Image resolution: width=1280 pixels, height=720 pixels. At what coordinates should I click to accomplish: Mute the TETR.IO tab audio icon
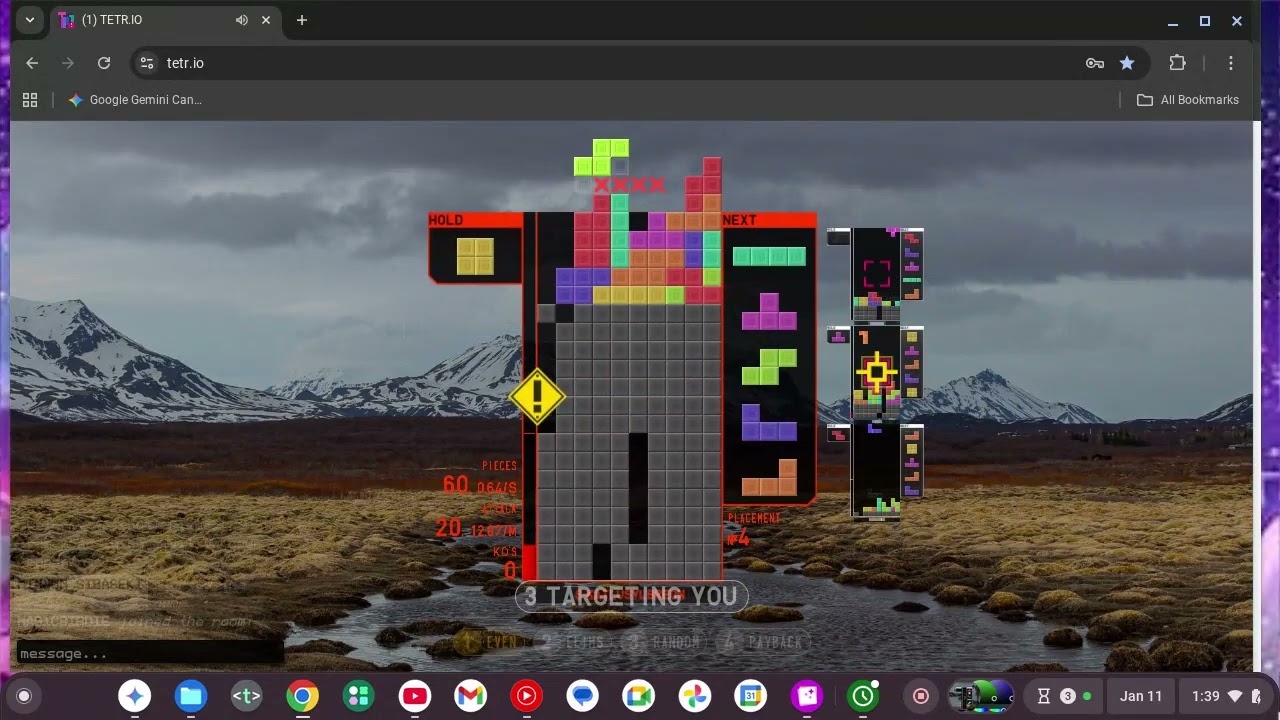pyautogui.click(x=242, y=20)
